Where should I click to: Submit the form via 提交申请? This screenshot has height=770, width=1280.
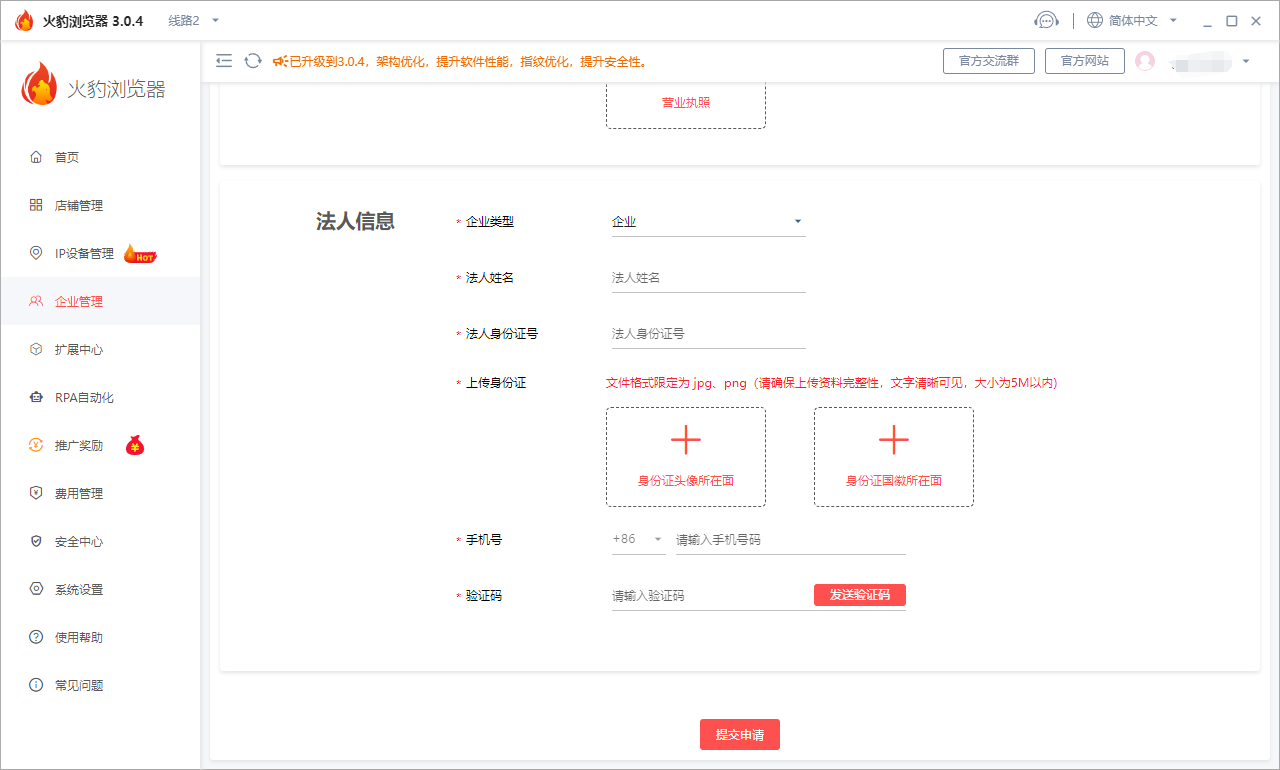(x=739, y=734)
